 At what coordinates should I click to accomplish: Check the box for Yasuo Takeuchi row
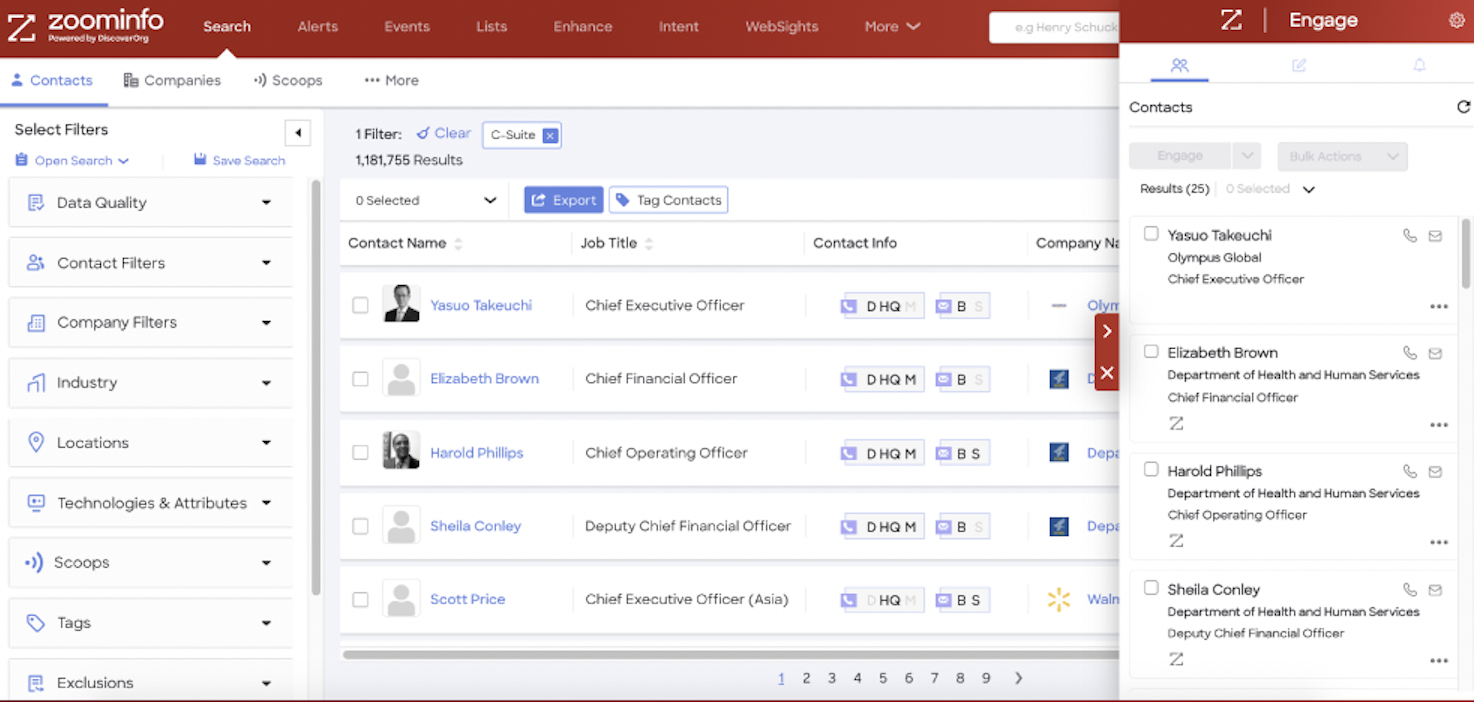[x=360, y=305]
